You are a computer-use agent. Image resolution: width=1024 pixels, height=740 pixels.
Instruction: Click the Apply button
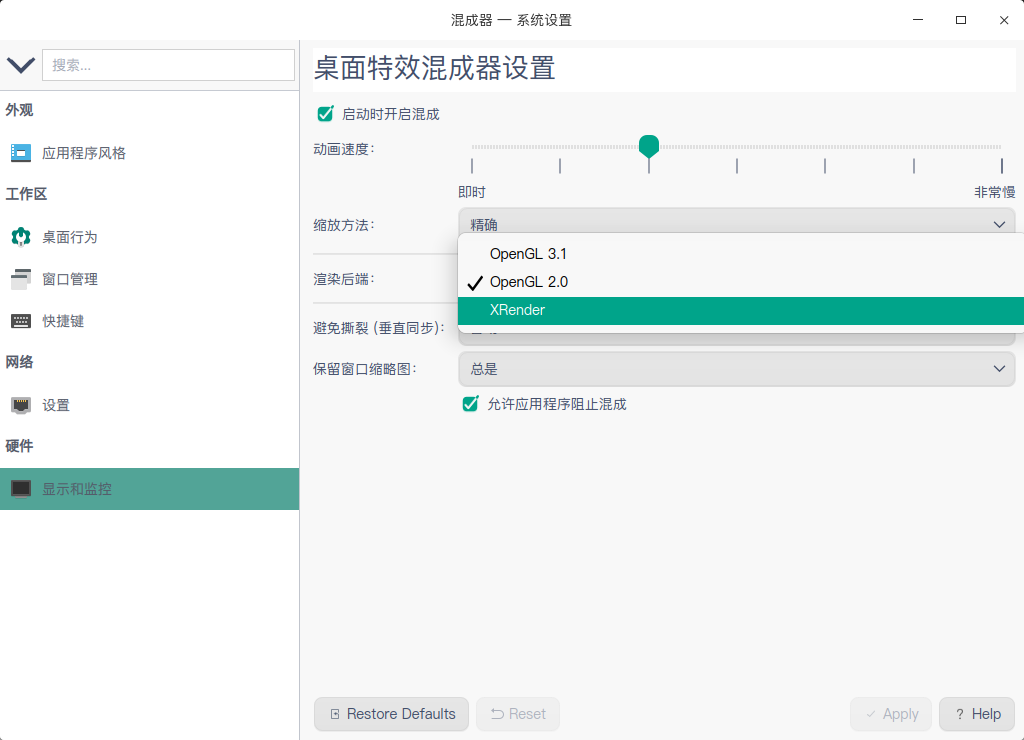(x=891, y=714)
